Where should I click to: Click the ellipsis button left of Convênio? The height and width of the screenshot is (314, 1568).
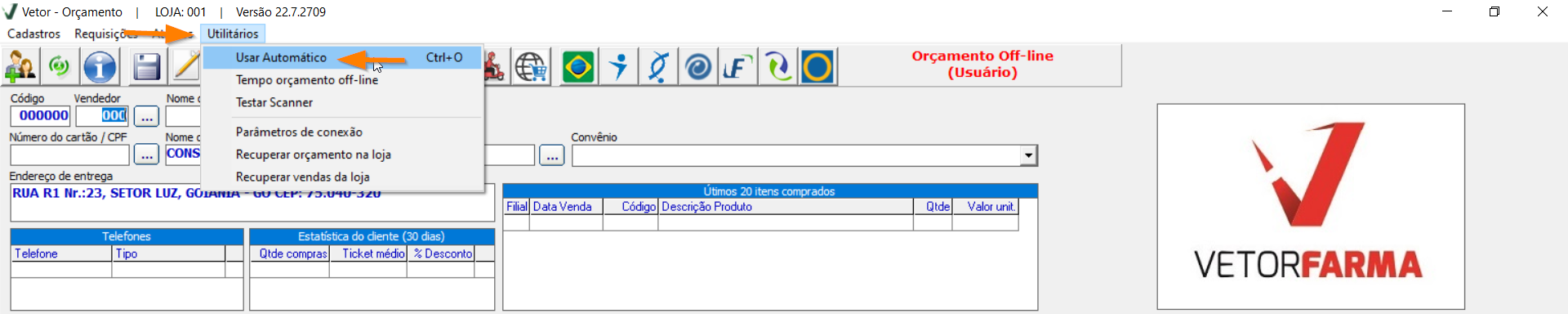tap(551, 155)
